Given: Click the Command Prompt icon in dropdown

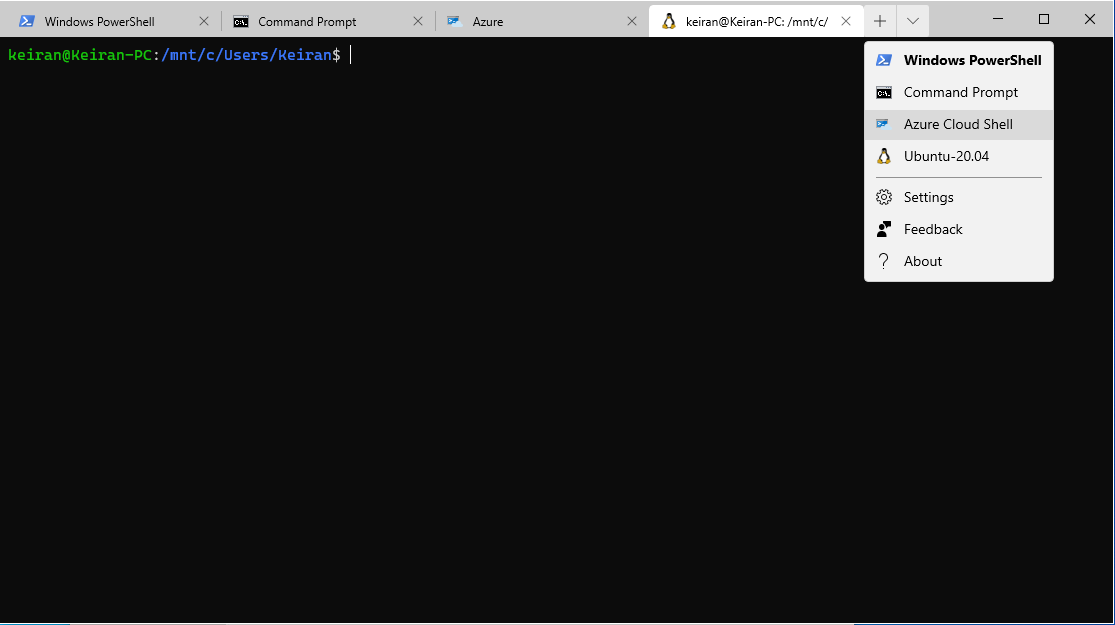Looking at the screenshot, I should [x=884, y=92].
